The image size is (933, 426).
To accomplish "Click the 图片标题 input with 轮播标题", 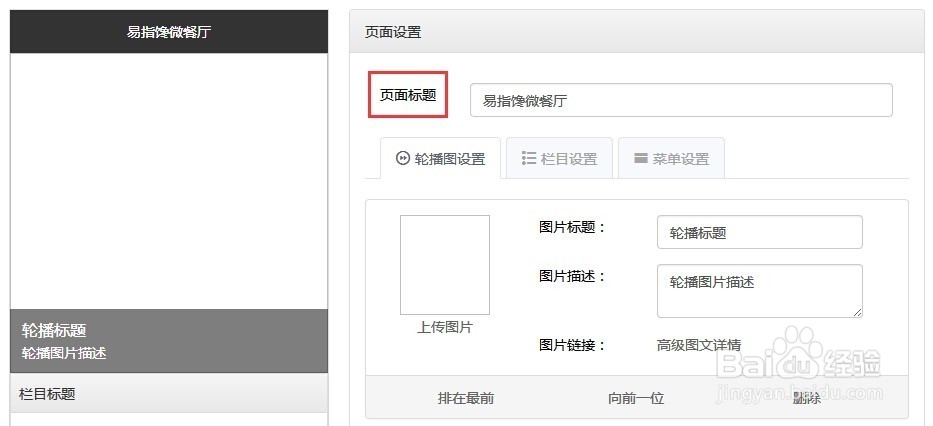I will tap(760, 232).
